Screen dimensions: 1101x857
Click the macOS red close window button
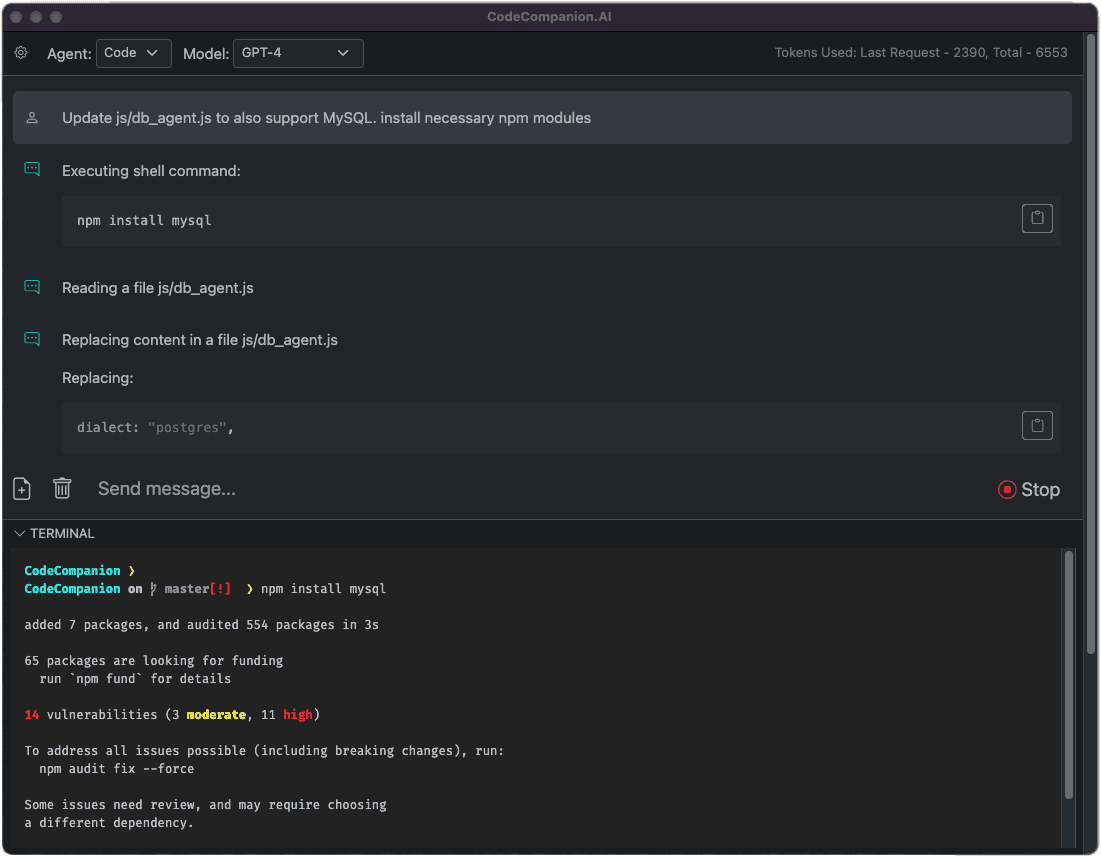[16, 17]
